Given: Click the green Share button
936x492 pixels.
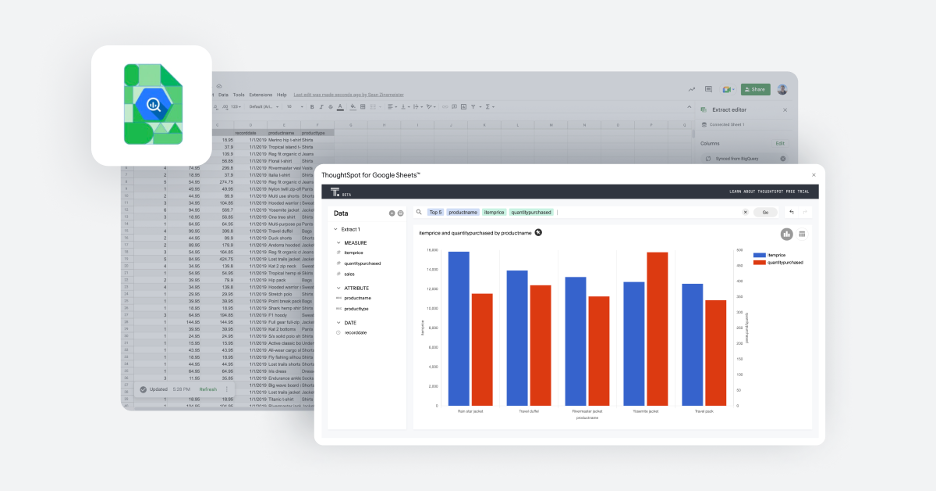Looking at the screenshot, I should coord(755,90).
